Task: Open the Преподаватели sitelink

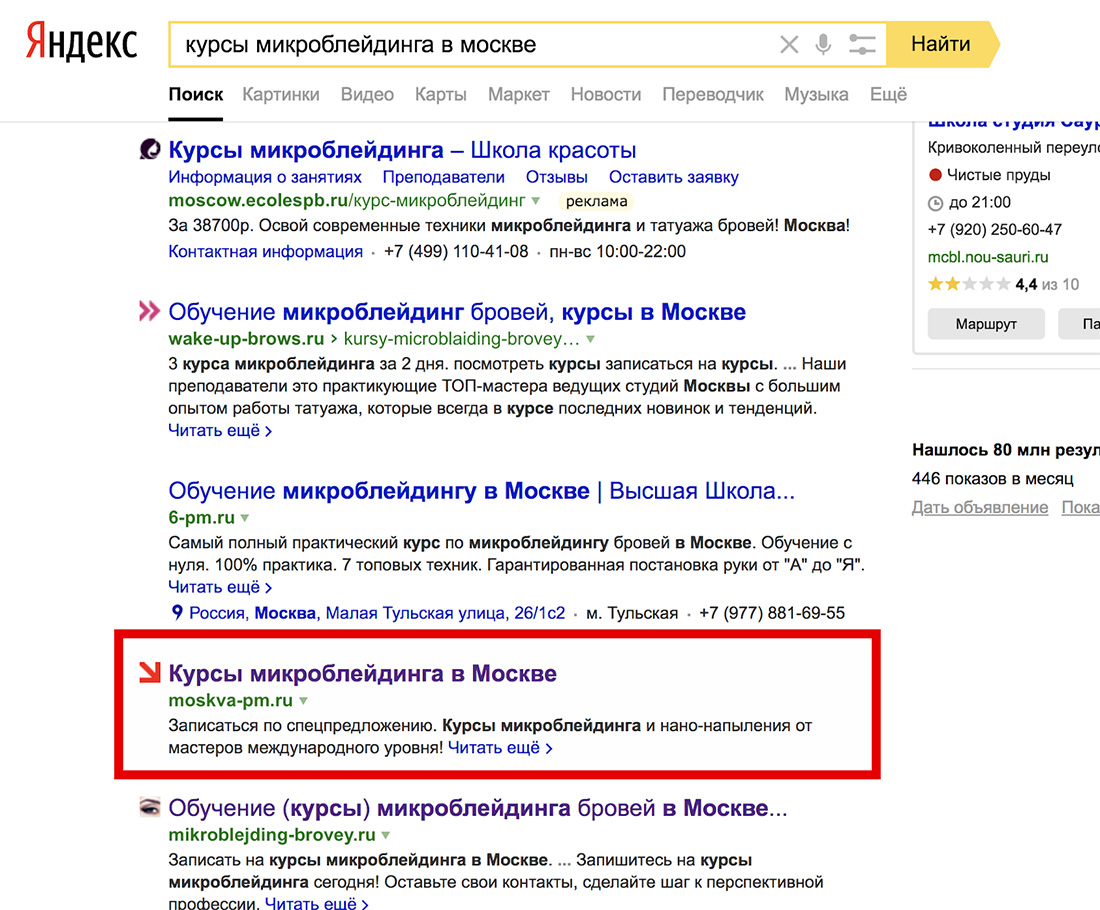Action: tap(443, 177)
